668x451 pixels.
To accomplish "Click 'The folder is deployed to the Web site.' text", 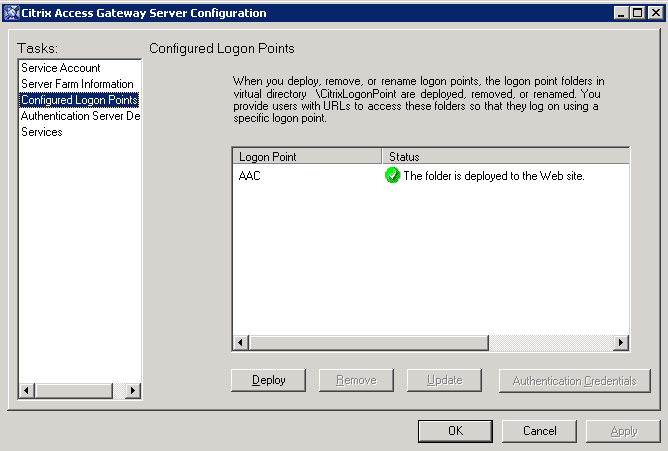I will 494,175.
